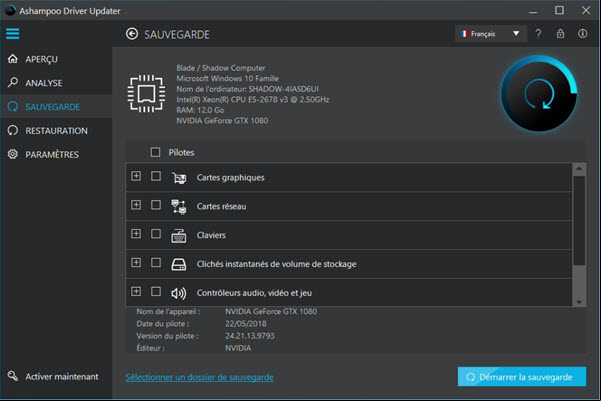Open the info icon in the header

tap(583, 34)
